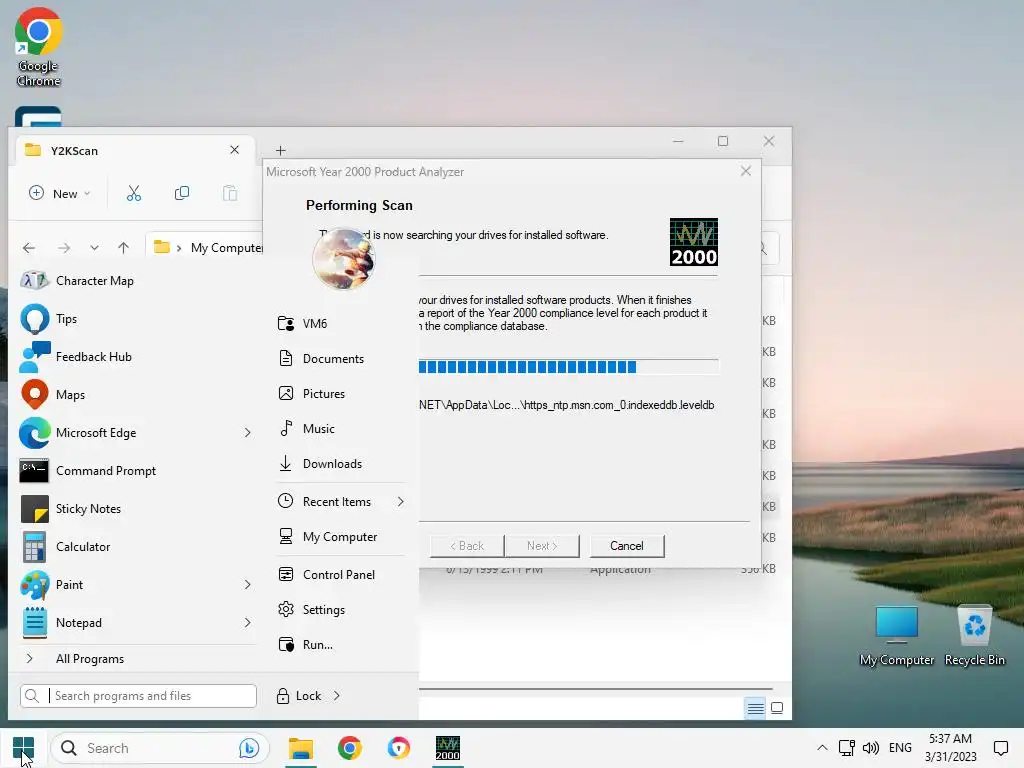1024x768 pixels.
Task: Cancel the Year 2000 scan
Action: (627, 546)
